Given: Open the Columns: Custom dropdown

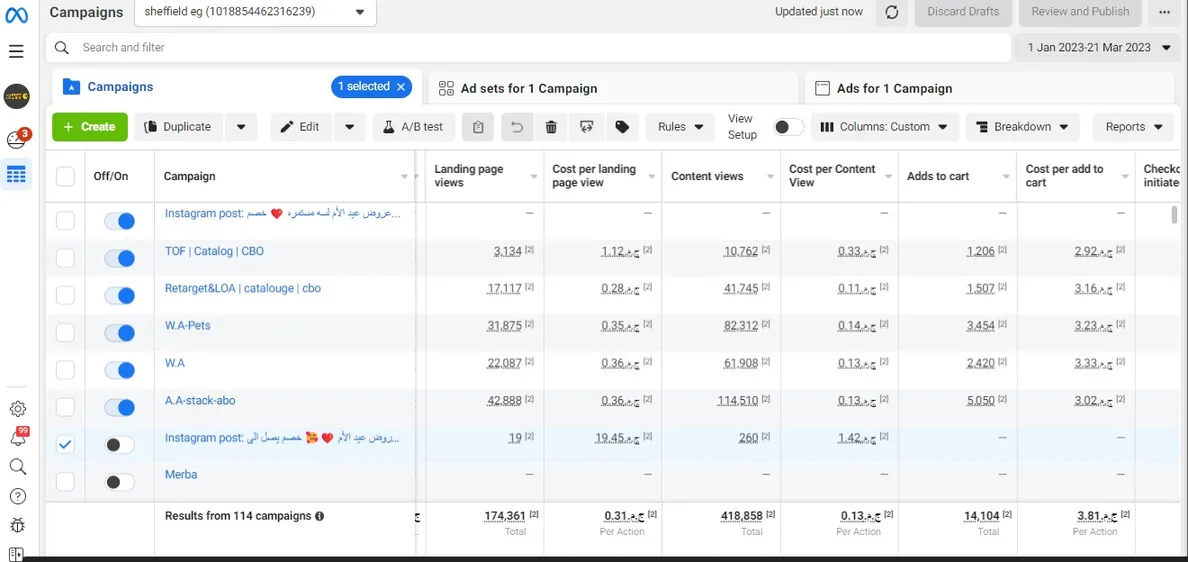Looking at the screenshot, I should click(x=885, y=127).
